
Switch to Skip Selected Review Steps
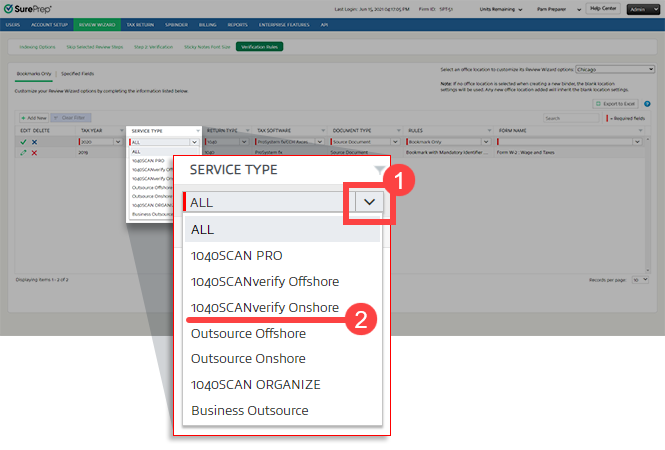point(95,47)
